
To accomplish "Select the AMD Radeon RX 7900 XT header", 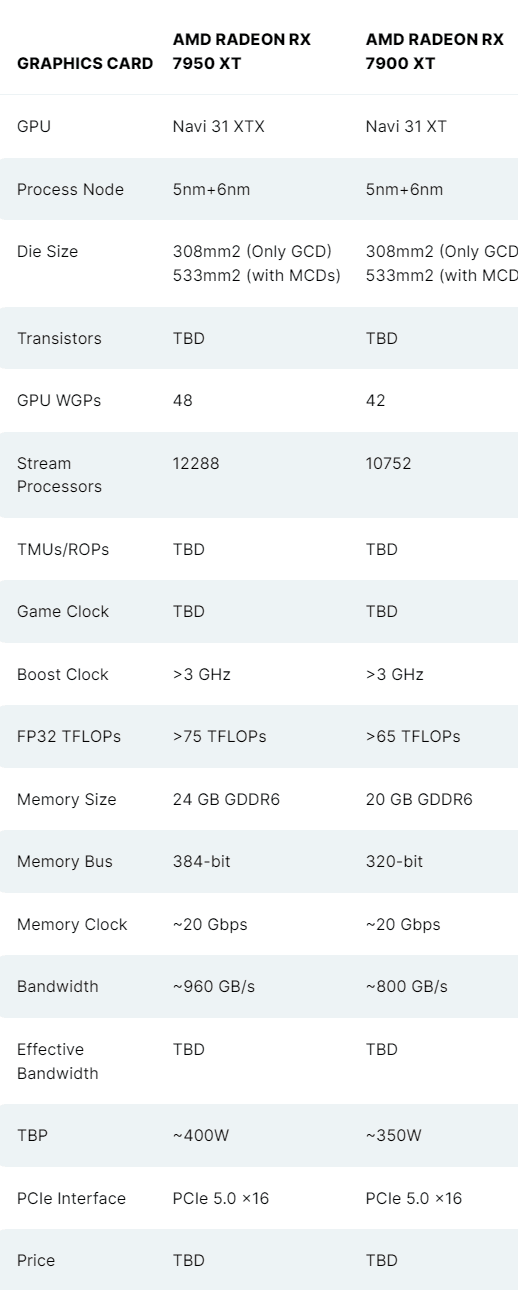I will (x=435, y=51).
